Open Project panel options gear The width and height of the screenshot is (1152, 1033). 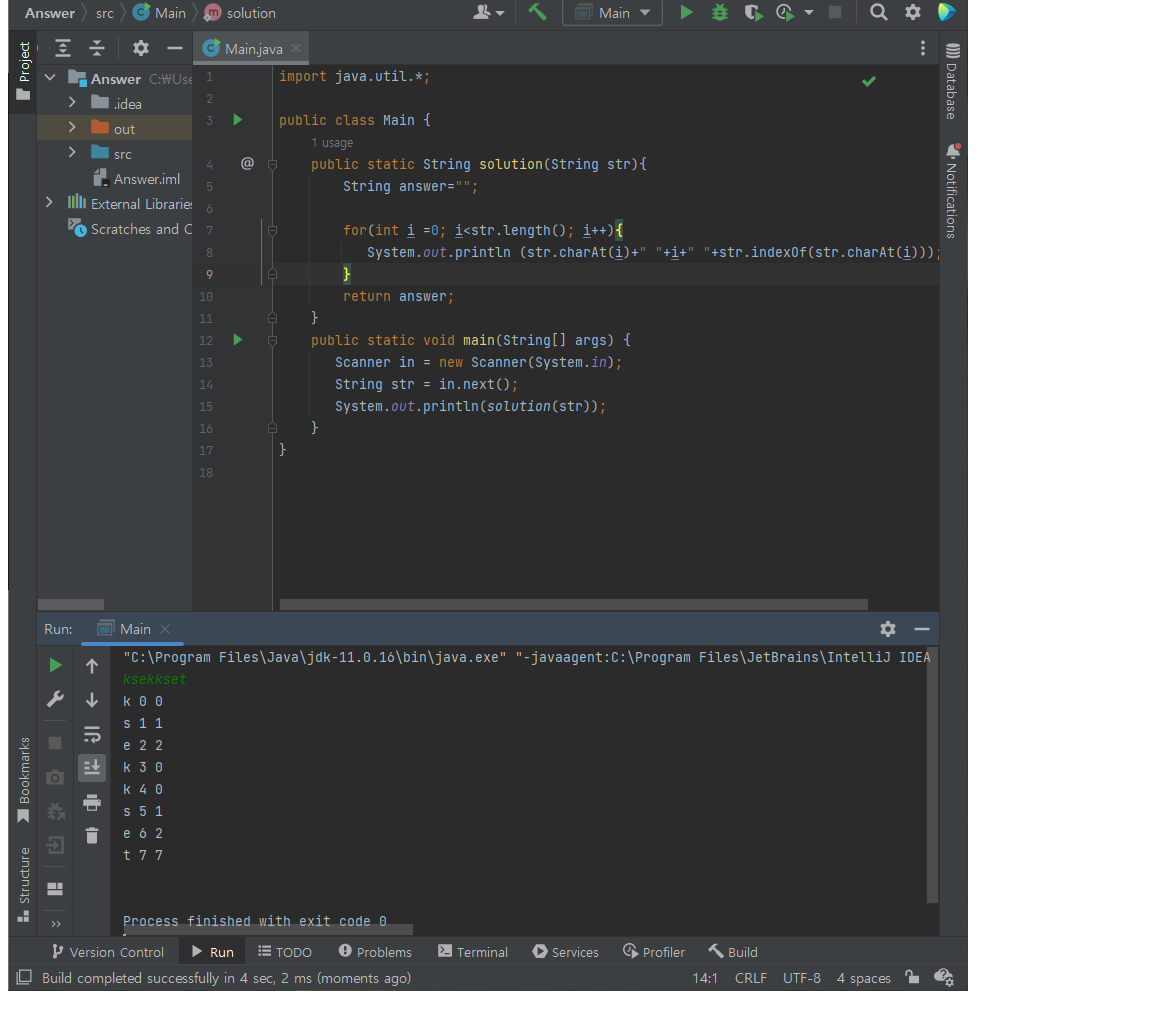click(140, 48)
